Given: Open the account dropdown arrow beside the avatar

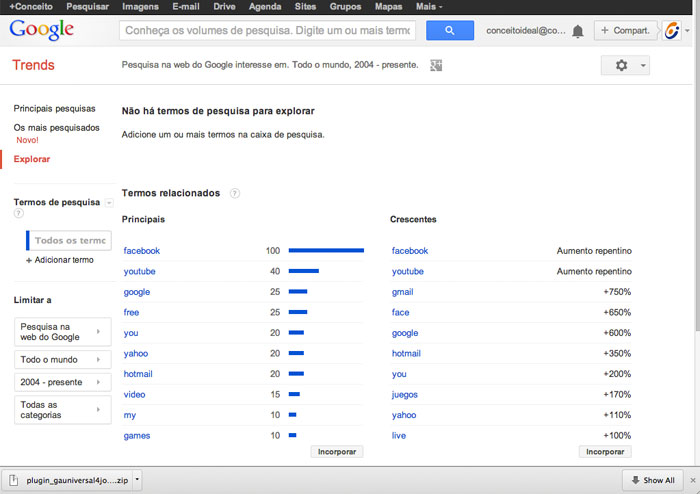Looking at the screenshot, I should coord(688,30).
